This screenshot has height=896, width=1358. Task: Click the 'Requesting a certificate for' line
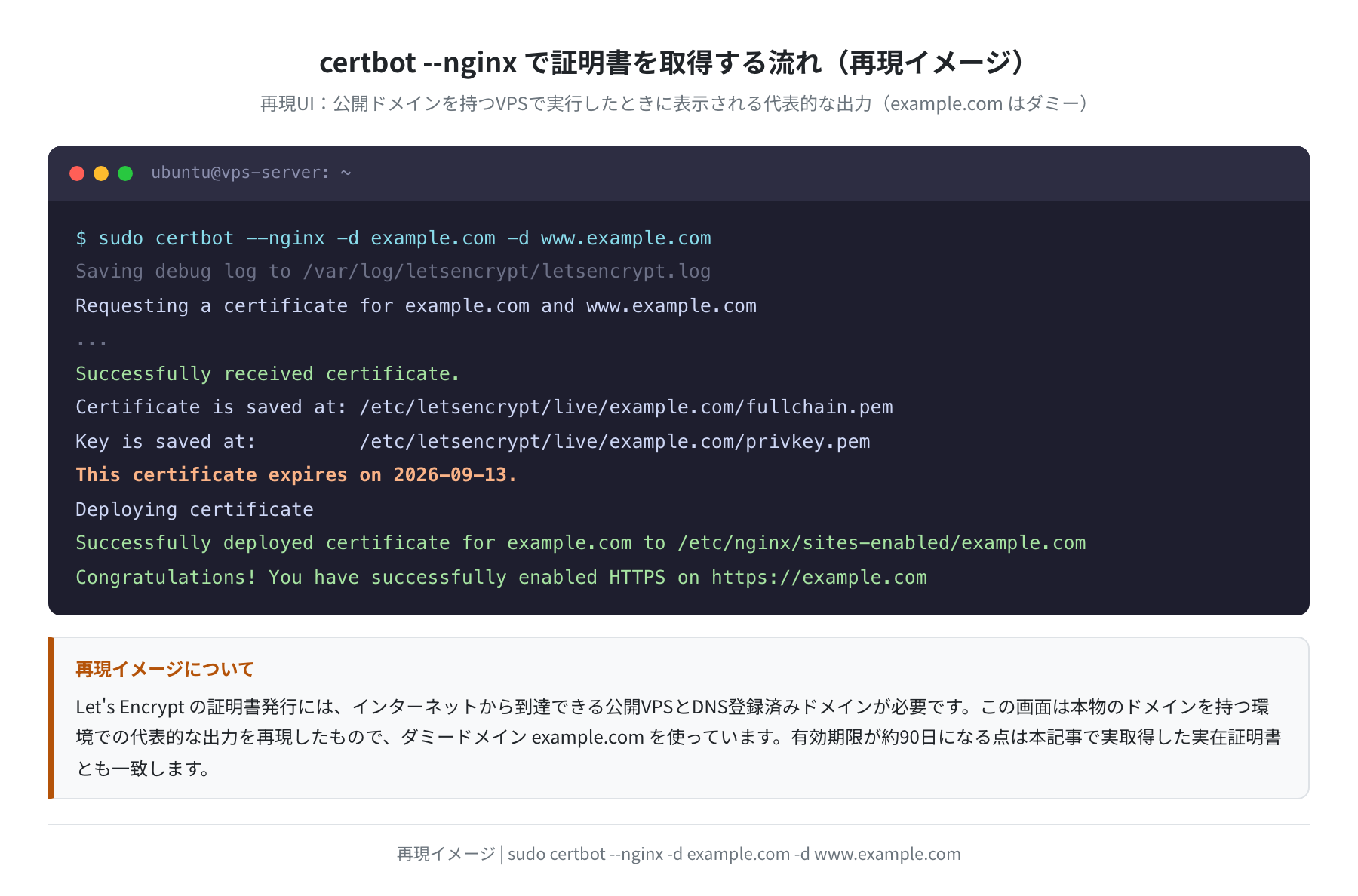[x=416, y=306]
